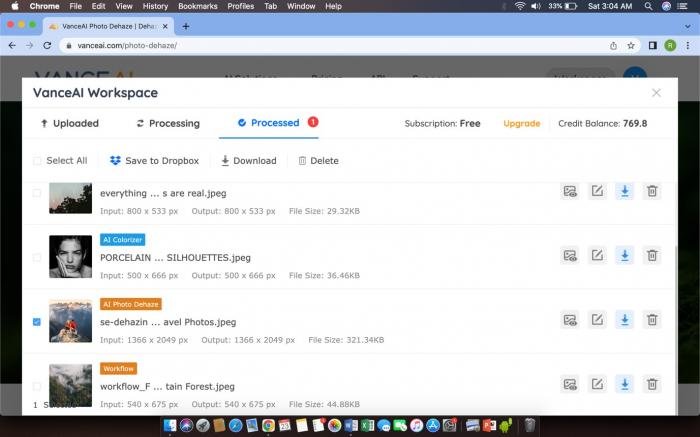The image size is (700, 437).
Task: Click the Credit Balance: 769.8 text
Action: tap(602, 124)
